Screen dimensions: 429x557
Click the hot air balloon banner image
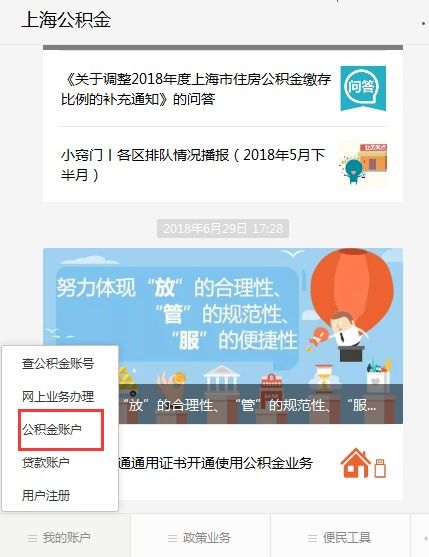223,336
